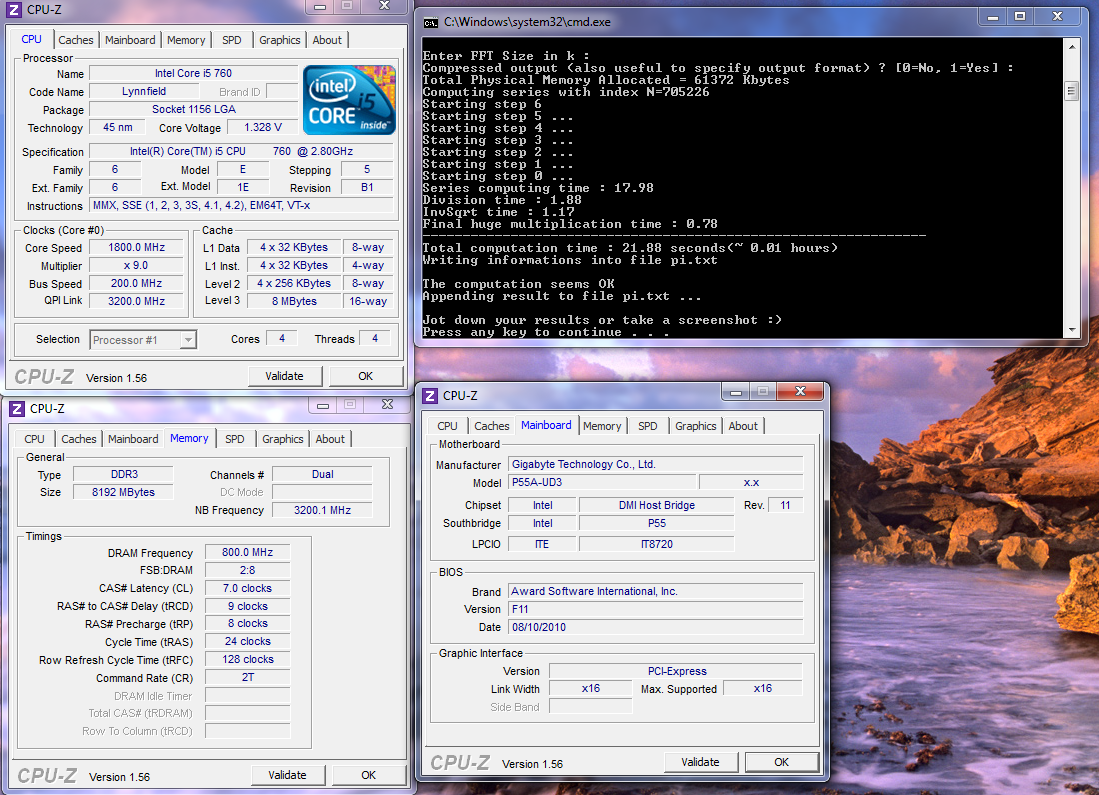The image size is (1099, 795).
Task: Open Caches tab in the Memory CPU-Z window
Action: coord(78,439)
